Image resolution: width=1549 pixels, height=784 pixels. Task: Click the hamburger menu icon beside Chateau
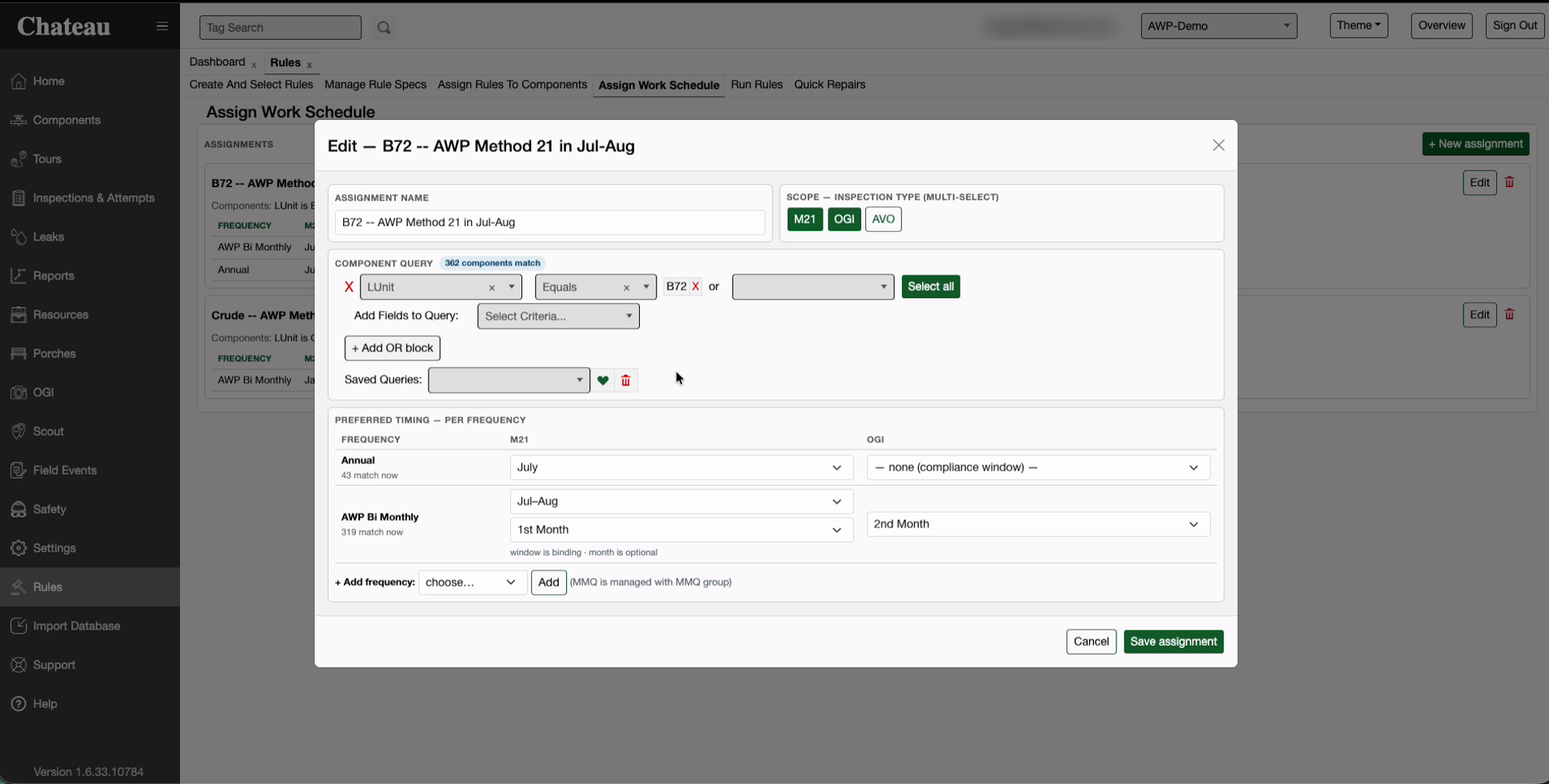(162, 26)
